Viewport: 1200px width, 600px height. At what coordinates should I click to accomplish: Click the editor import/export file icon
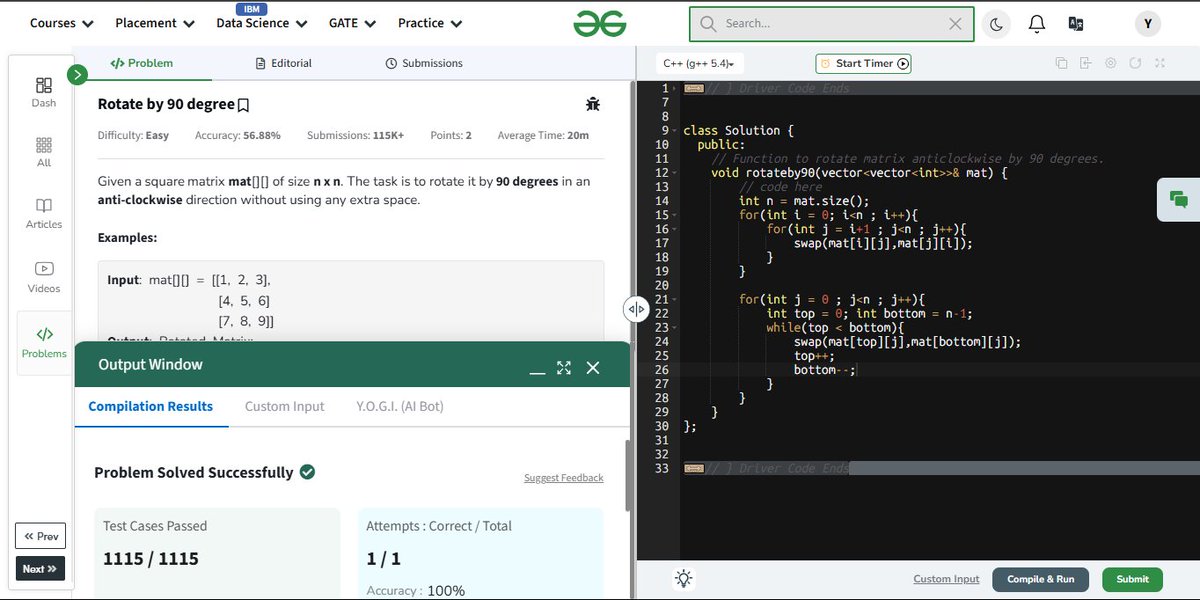(x=1086, y=63)
